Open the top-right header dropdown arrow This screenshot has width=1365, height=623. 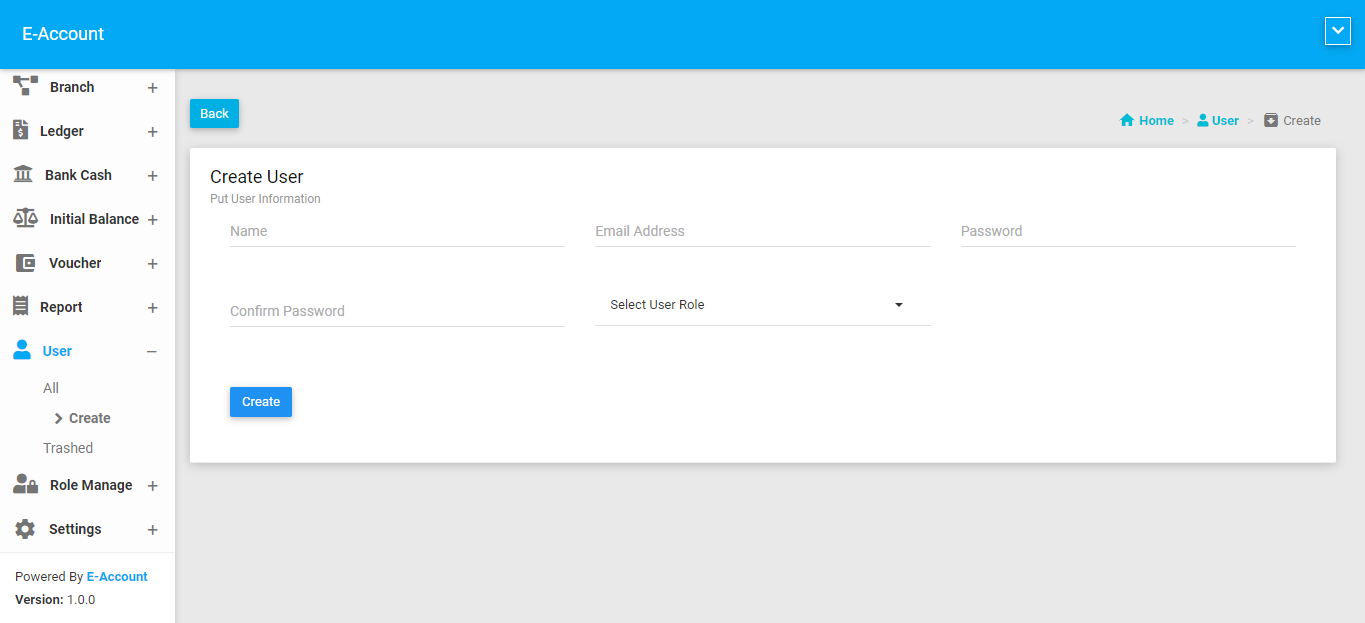pos(1337,32)
